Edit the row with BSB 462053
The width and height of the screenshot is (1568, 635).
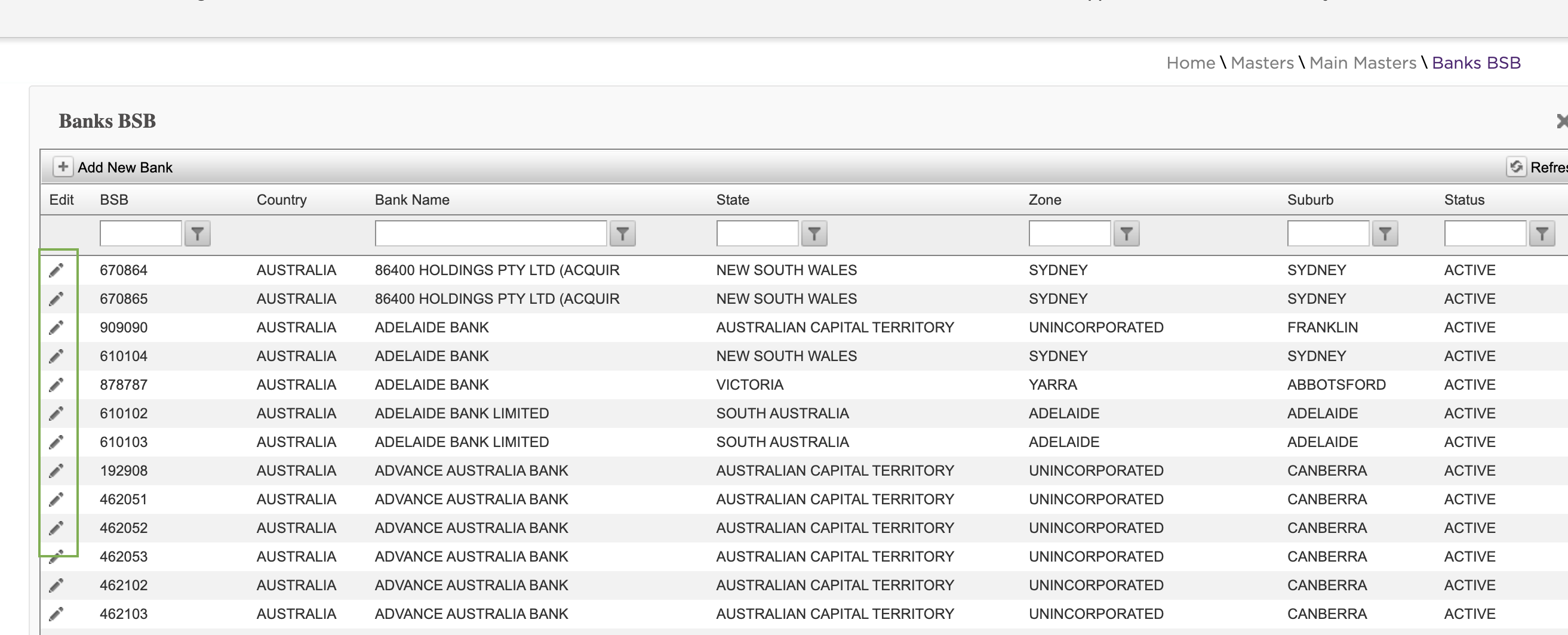(56, 556)
